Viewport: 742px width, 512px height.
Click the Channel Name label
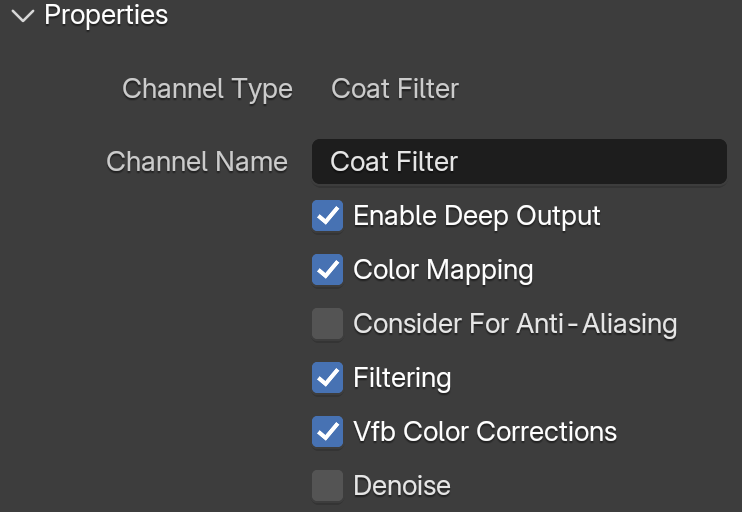[197, 162]
